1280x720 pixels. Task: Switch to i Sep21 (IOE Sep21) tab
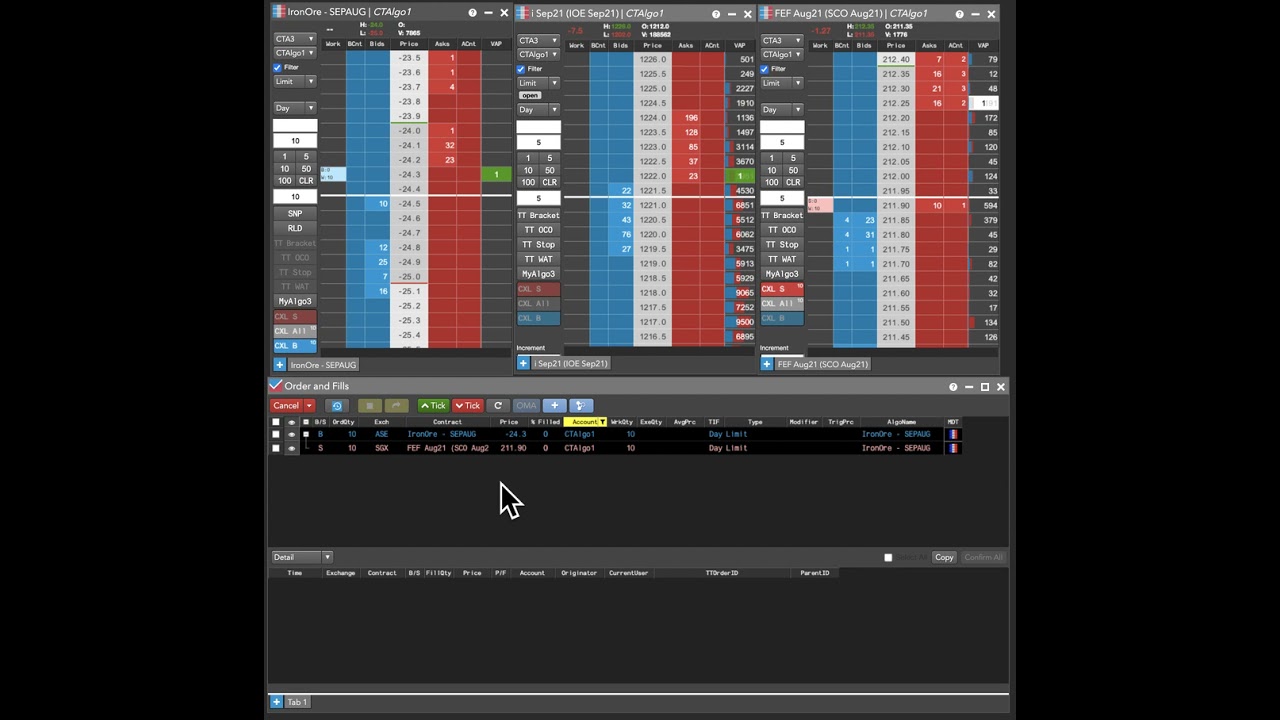click(x=570, y=364)
